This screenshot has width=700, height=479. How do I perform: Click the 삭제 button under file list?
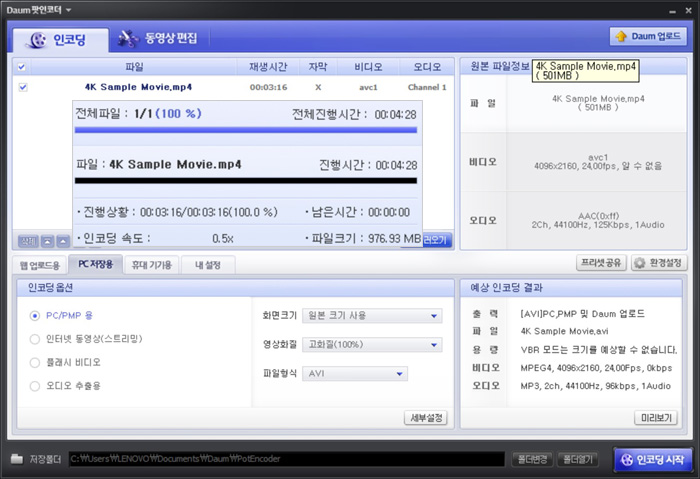(28, 241)
